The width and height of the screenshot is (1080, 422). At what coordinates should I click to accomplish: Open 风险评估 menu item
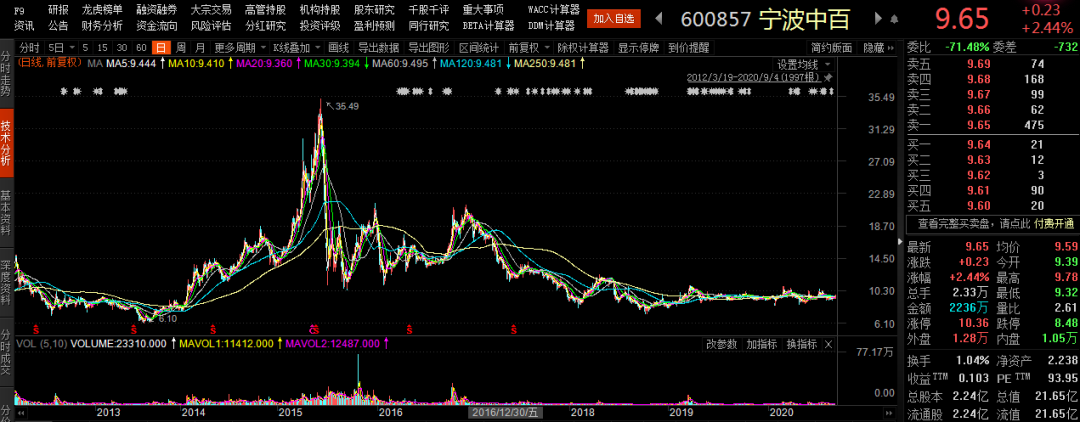tap(211, 26)
